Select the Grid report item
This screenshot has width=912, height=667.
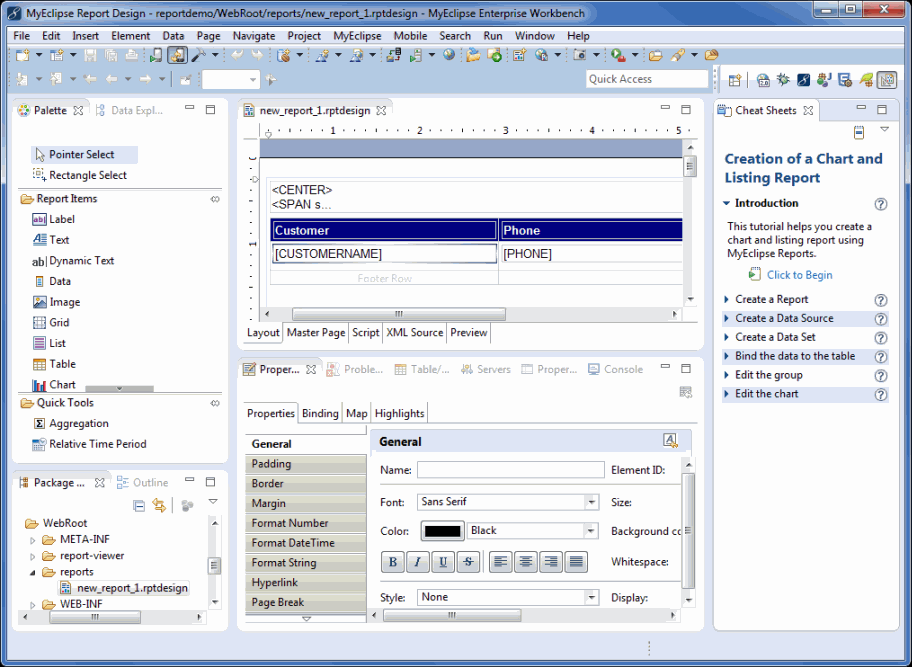(59, 323)
